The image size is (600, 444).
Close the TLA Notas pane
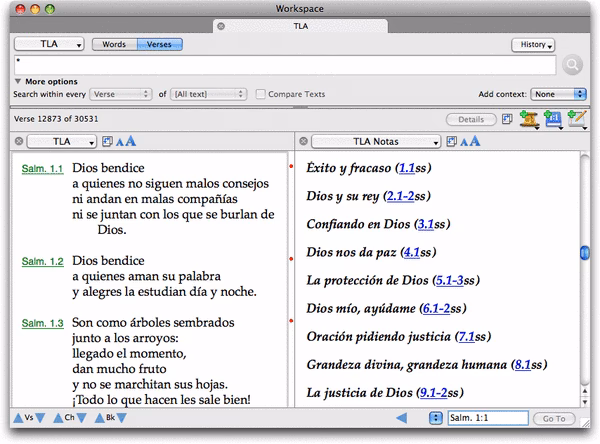pyautogui.click(x=303, y=141)
